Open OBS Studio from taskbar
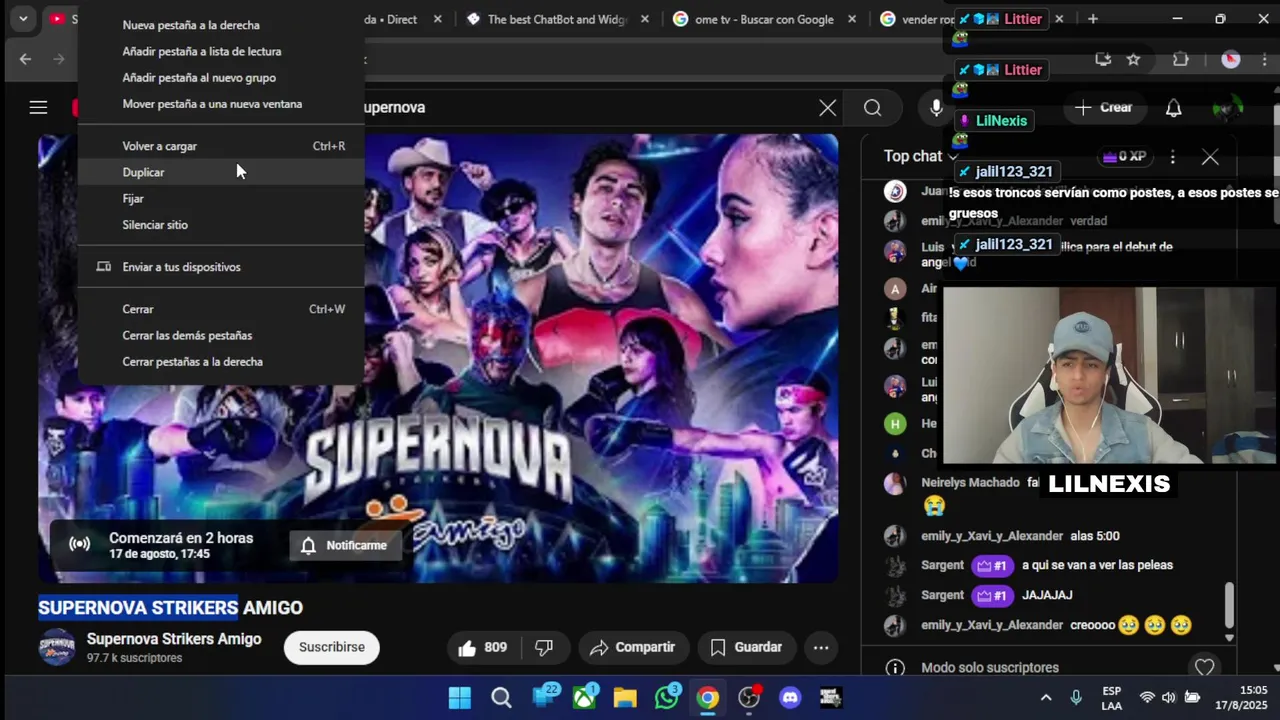Image resolution: width=1280 pixels, height=720 pixels. point(749,698)
